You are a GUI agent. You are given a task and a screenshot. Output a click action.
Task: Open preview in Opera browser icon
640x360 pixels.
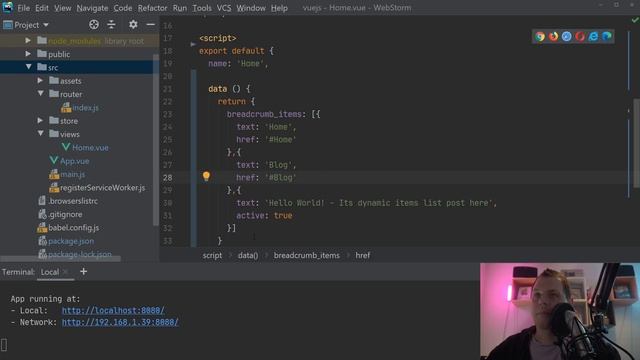(580, 36)
